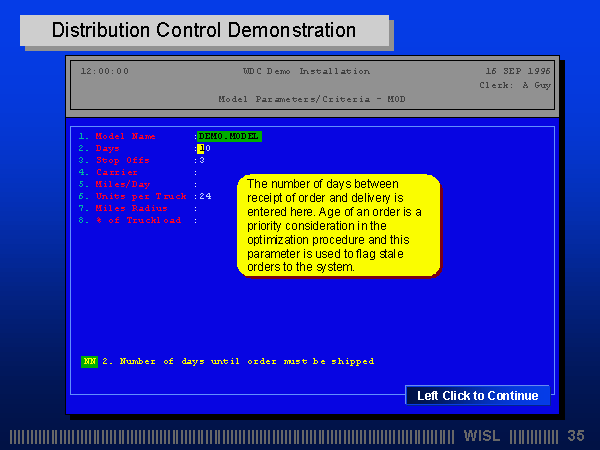Select the Model Name label
Image resolution: width=600 pixels, height=450 pixels.
click(126, 136)
